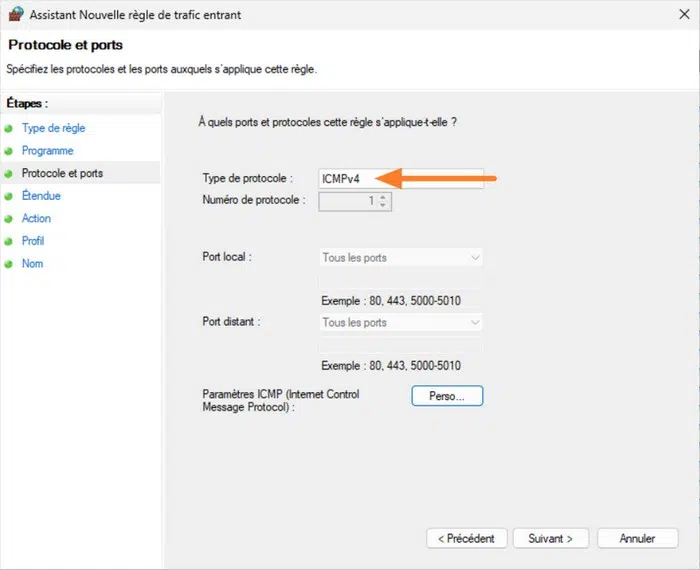Go back with the < Précédent button
Image resolution: width=700 pixels, height=570 pixels.
(467, 538)
